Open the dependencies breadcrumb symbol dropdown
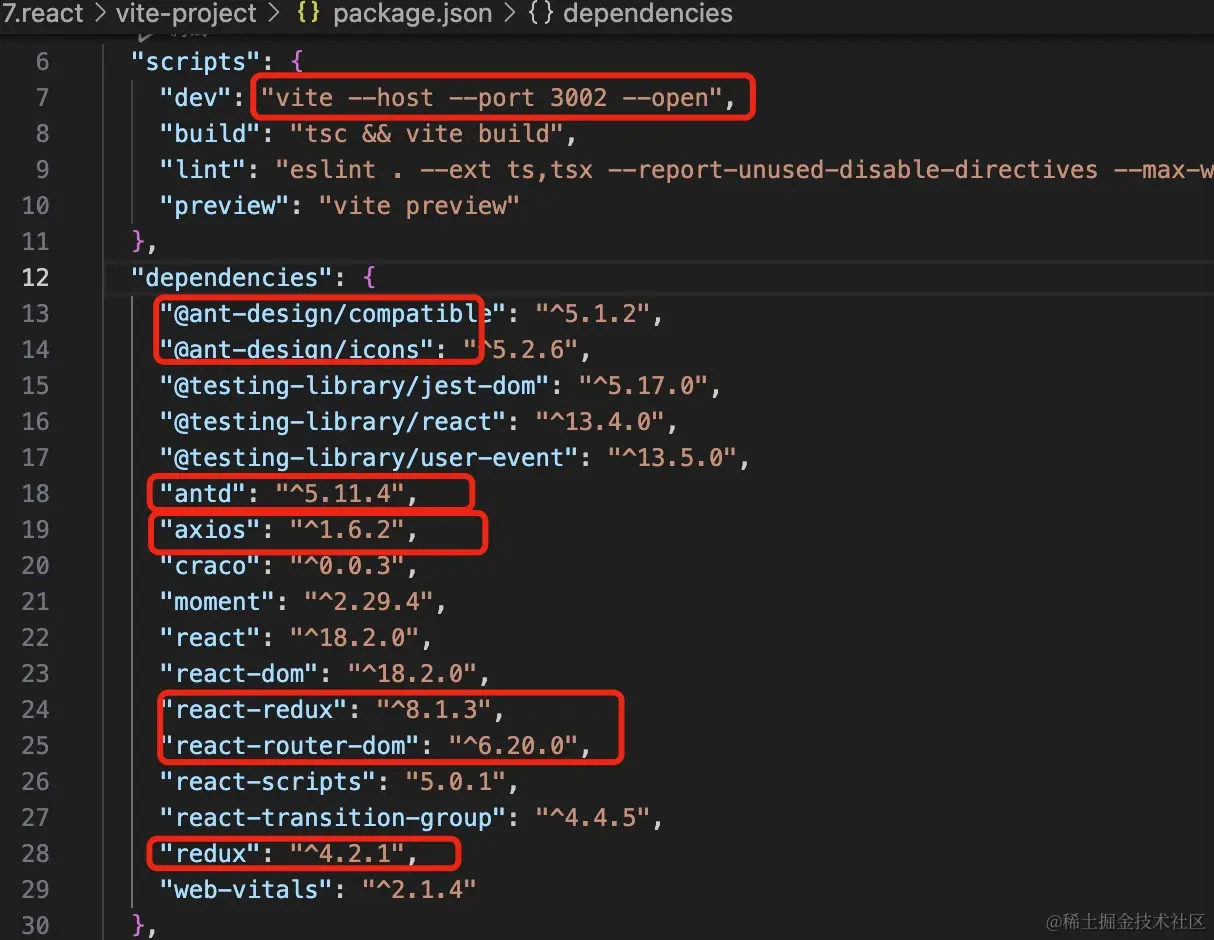The image size is (1214, 940). pyautogui.click(x=647, y=14)
